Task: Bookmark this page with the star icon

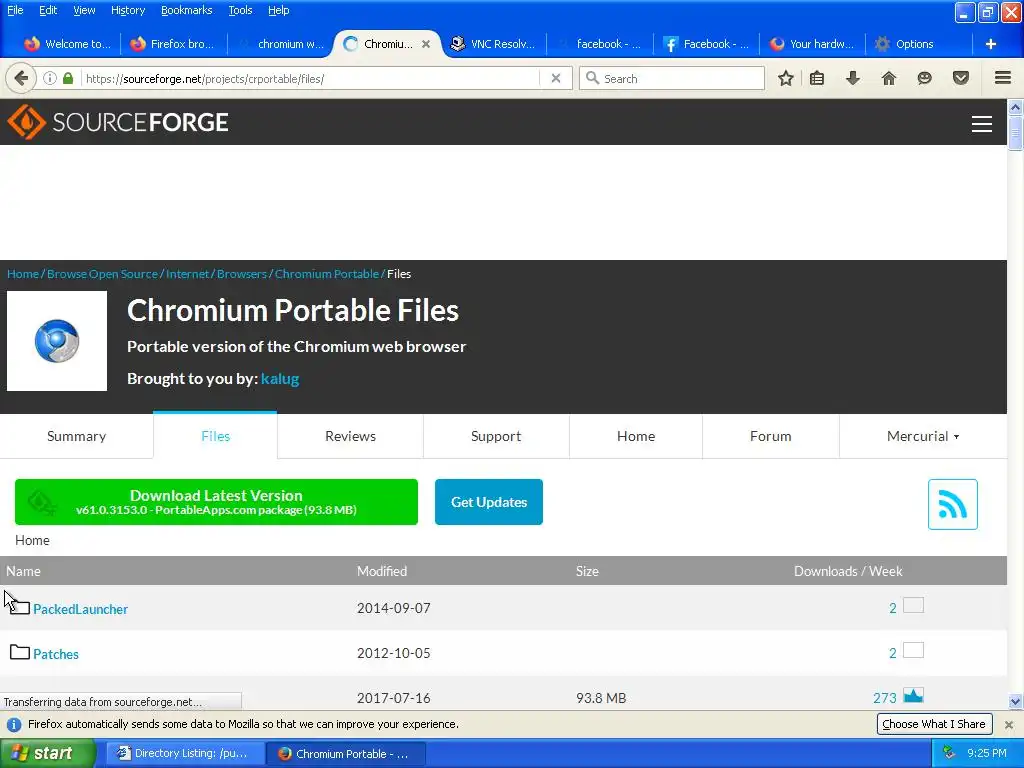Action: coord(786,78)
